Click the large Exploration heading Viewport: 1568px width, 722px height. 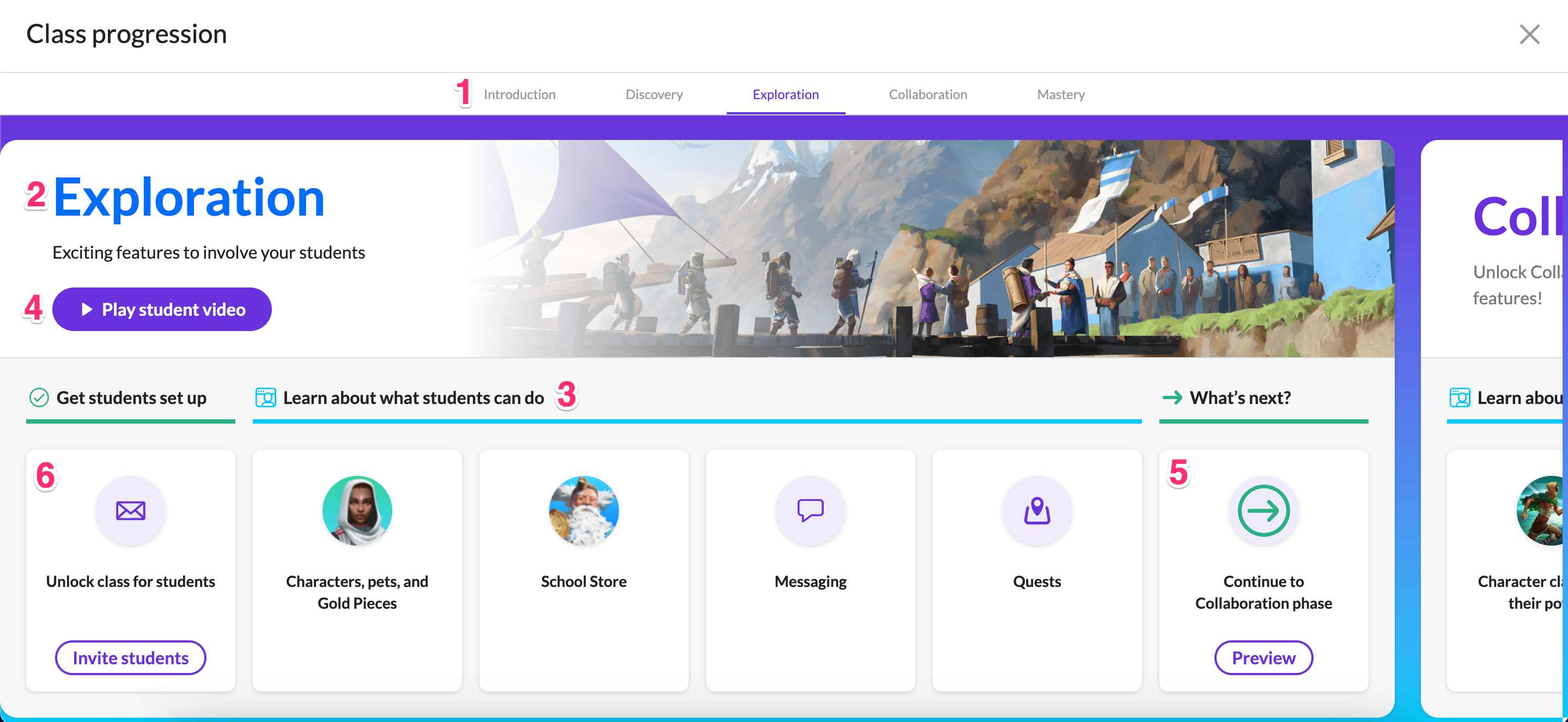coord(189,197)
